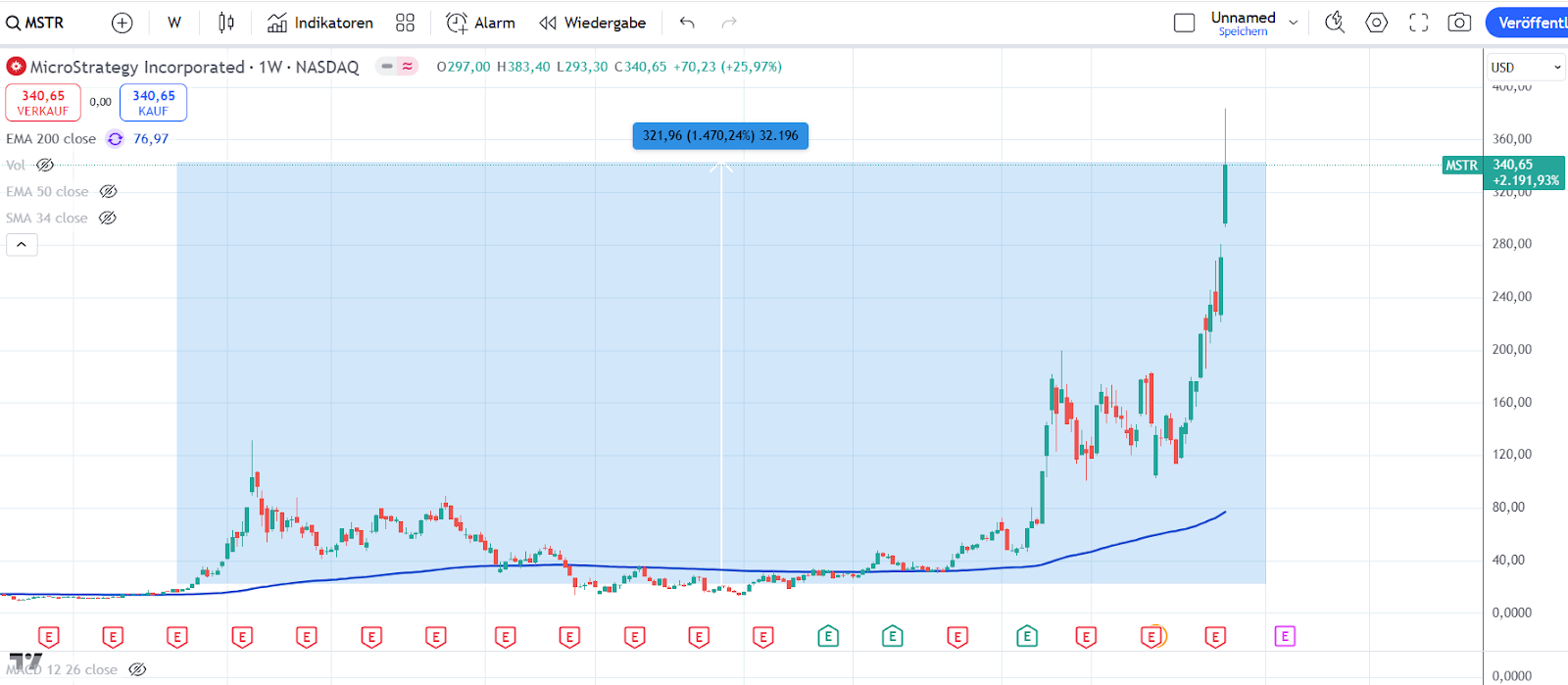The width and height of the screenshot is (1568, 685).
Task: Select the SMA 34 close label
Action: click(x=47, y=219)
